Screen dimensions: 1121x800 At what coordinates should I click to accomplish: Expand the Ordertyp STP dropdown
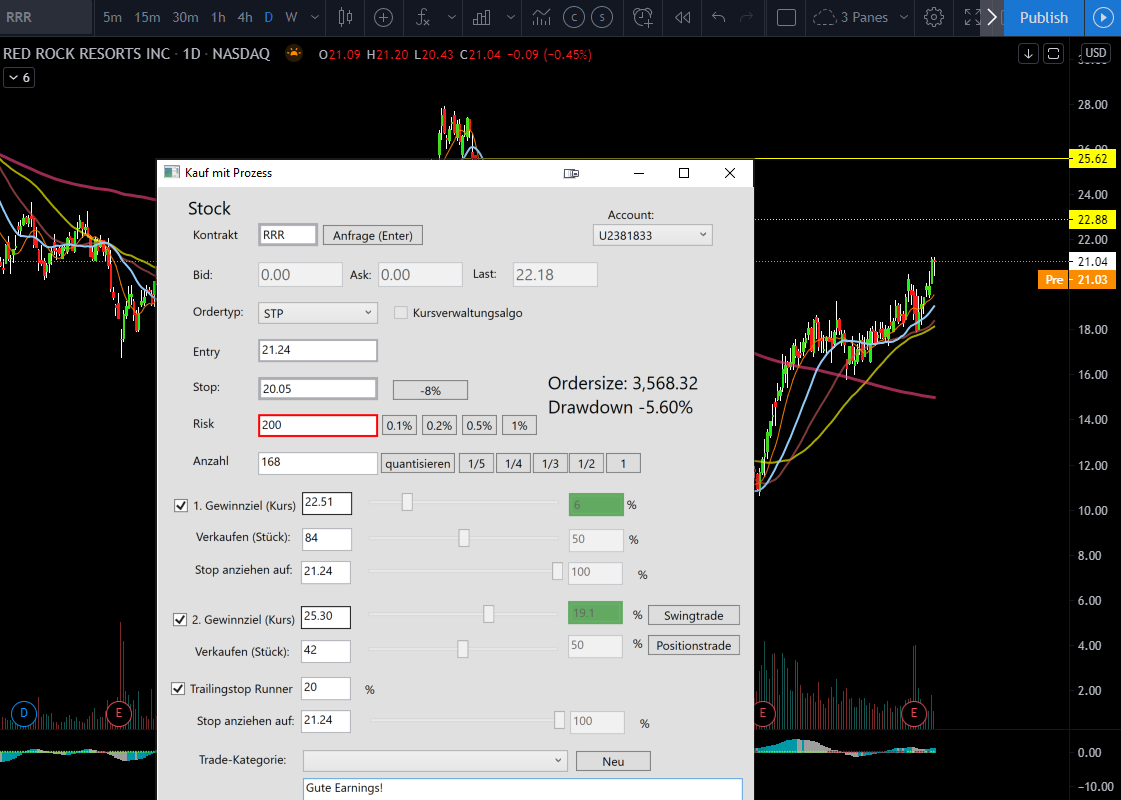coord(317,312)
